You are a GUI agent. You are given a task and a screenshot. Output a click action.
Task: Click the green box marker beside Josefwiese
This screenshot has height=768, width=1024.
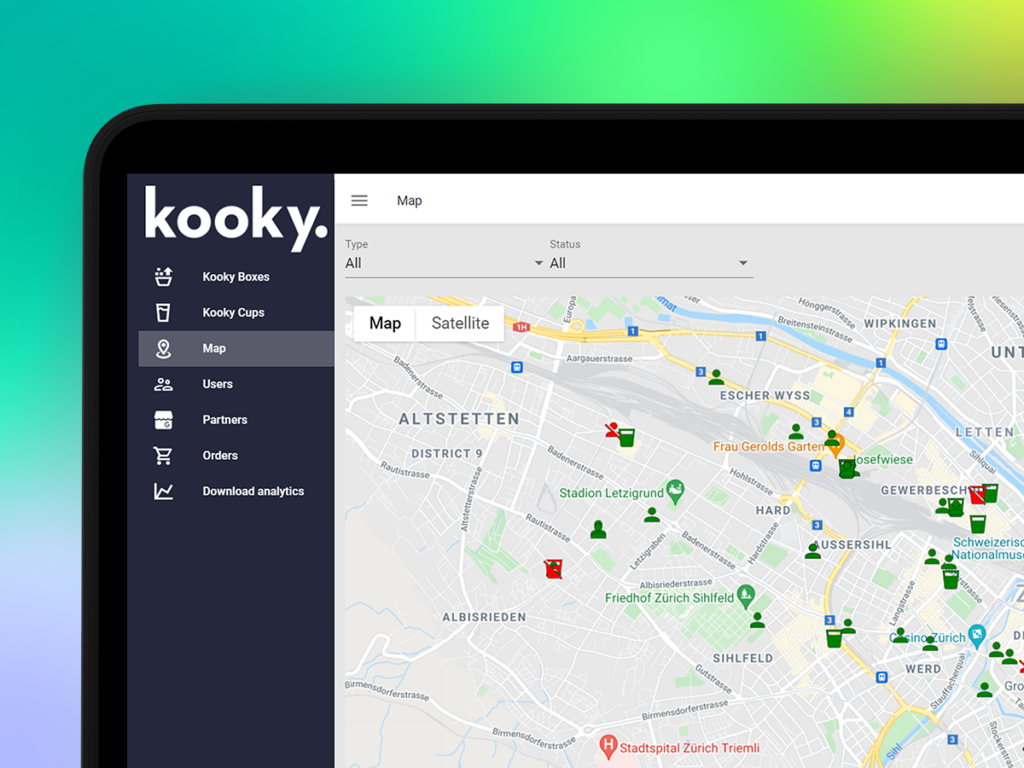click(847, 469)
